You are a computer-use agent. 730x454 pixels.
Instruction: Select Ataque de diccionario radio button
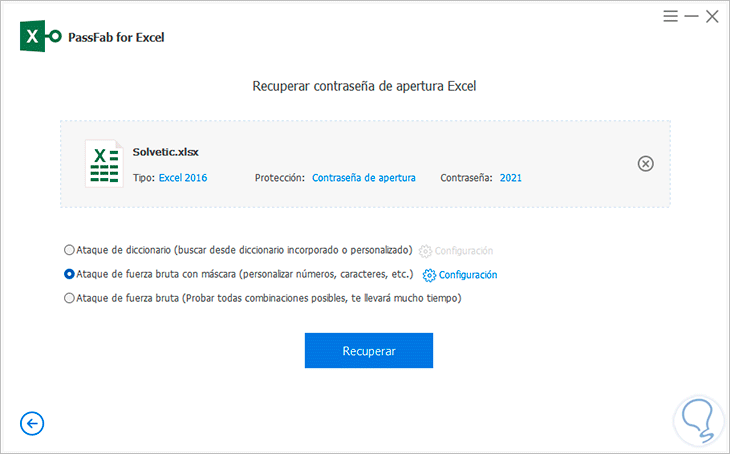(x=69, y=250)
